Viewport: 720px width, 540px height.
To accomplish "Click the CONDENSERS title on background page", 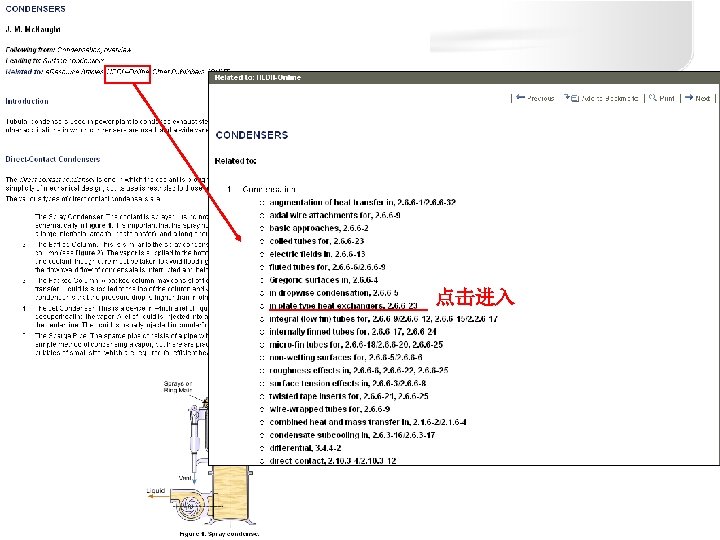I will coord(35,9).
